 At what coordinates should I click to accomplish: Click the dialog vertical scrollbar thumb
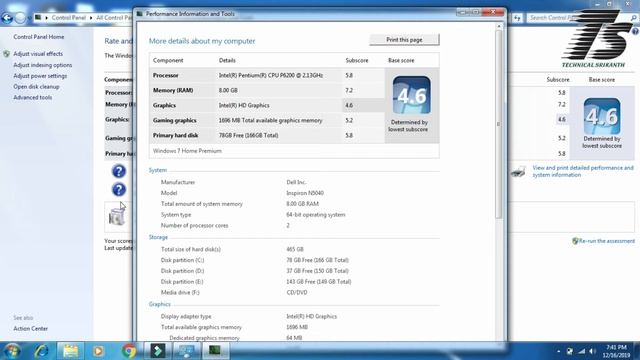tap(498, 124)
